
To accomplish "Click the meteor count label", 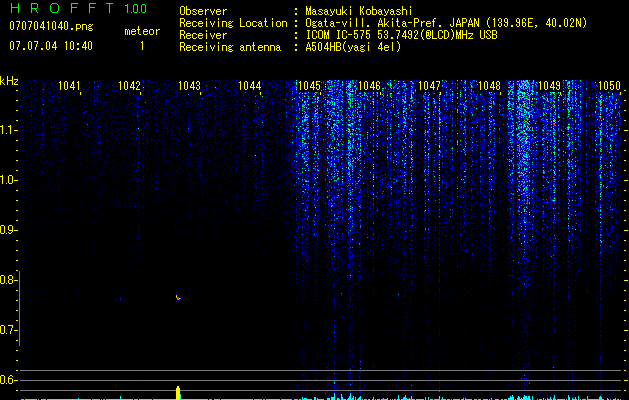I will (142, 31).
